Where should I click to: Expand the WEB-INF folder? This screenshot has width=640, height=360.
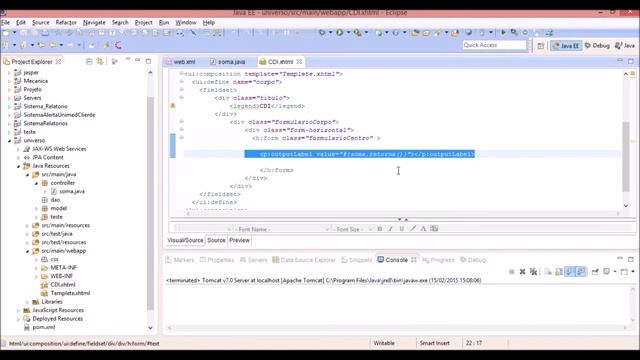tap(36, 277)
